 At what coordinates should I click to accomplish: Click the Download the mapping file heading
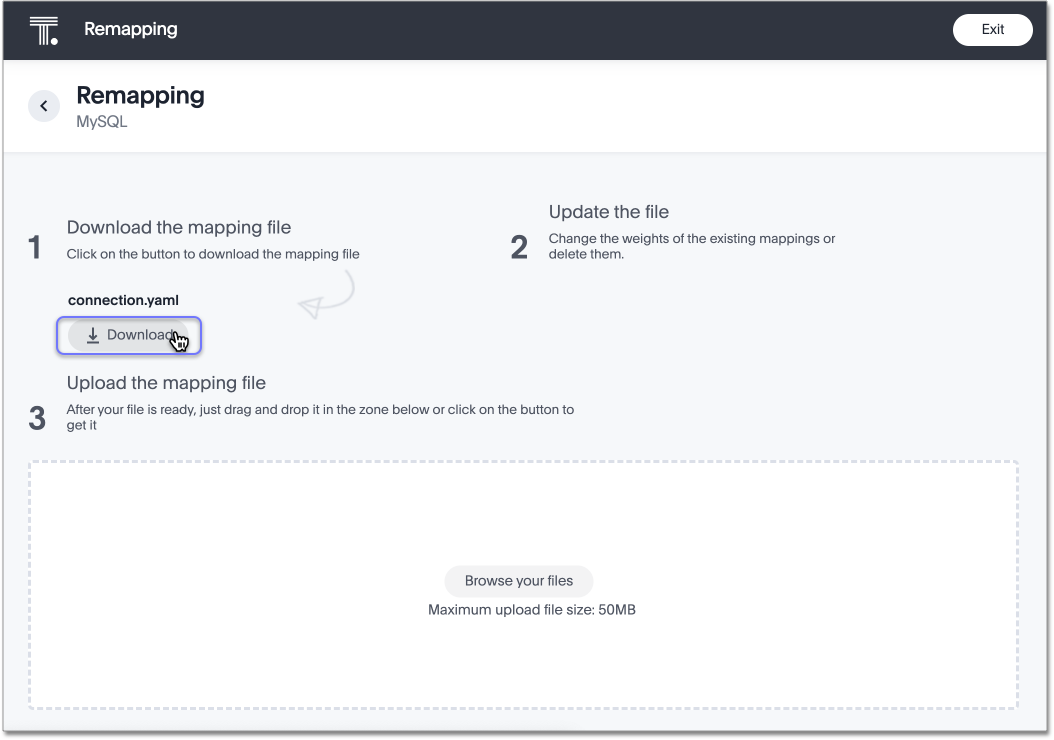coord(178,227)
